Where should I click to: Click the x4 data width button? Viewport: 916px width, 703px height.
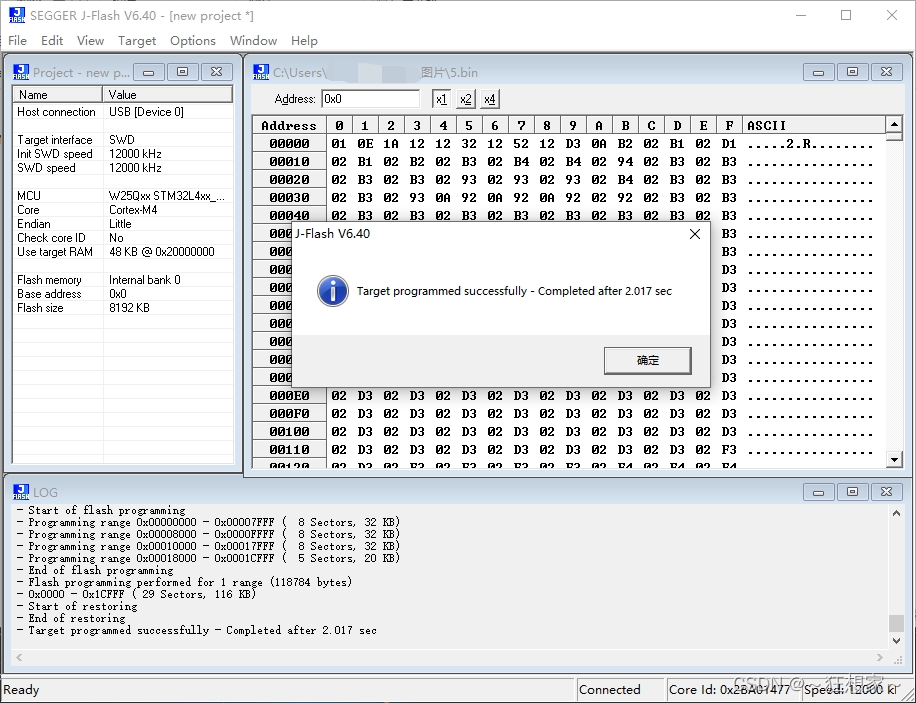[x=490, y=99]
